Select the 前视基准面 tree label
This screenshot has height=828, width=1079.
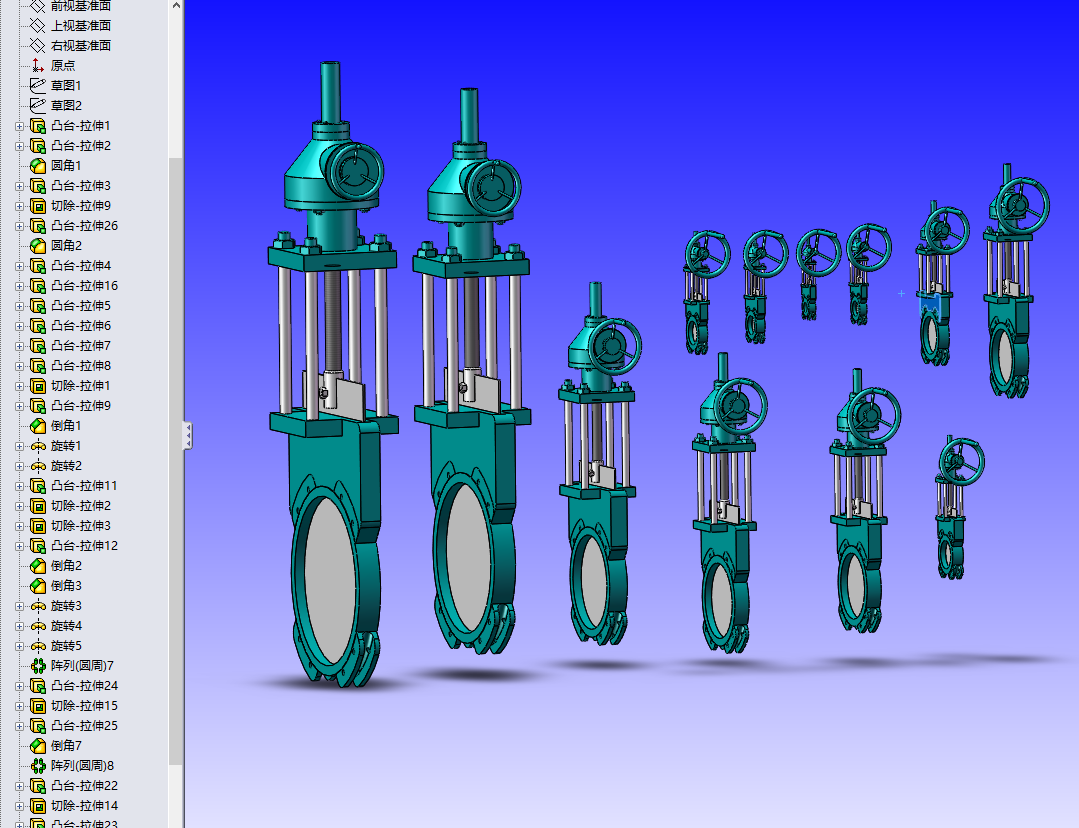coord(81,6)
